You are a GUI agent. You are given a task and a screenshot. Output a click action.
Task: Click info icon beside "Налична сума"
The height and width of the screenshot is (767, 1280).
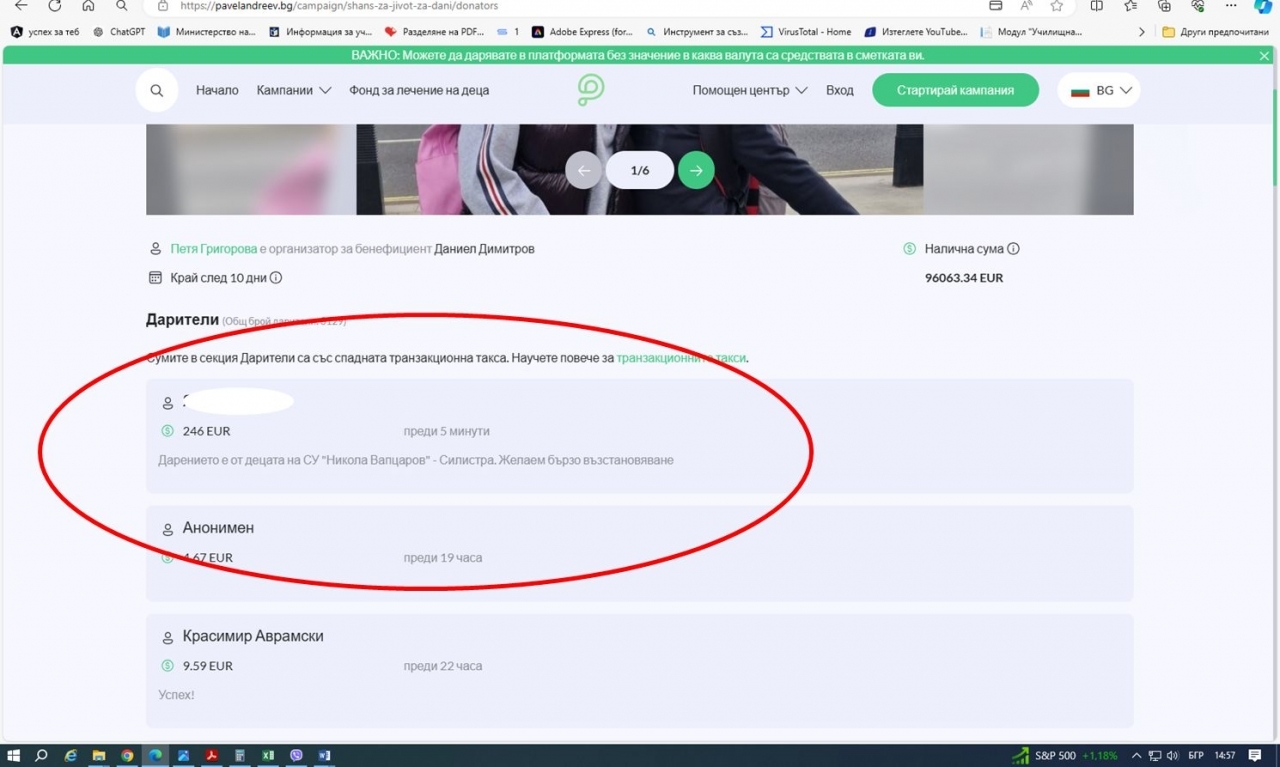point(1013,249)
